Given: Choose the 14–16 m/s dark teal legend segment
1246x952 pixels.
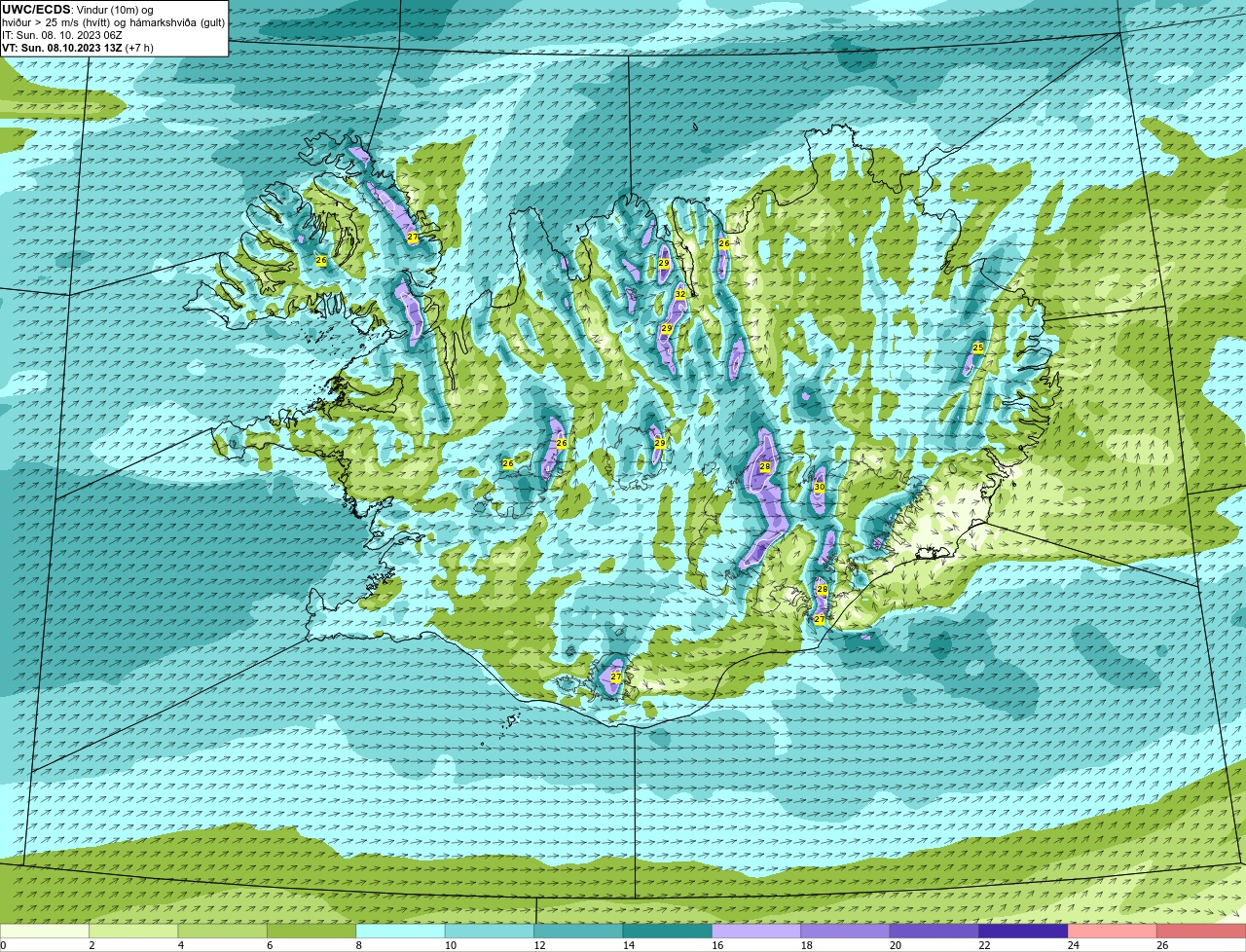Looking at the screenshot, I should tap(668, 931).
